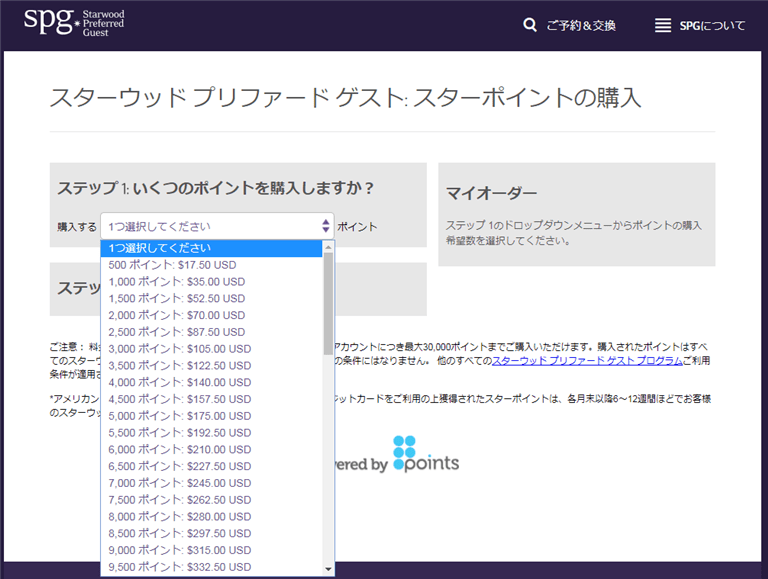
Task: Click the マイオーダー heading
Action: [491, 193]
